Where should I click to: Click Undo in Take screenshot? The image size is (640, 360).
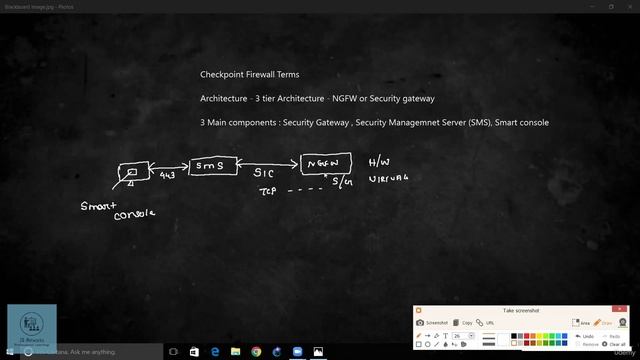click(x=584, y=336)
